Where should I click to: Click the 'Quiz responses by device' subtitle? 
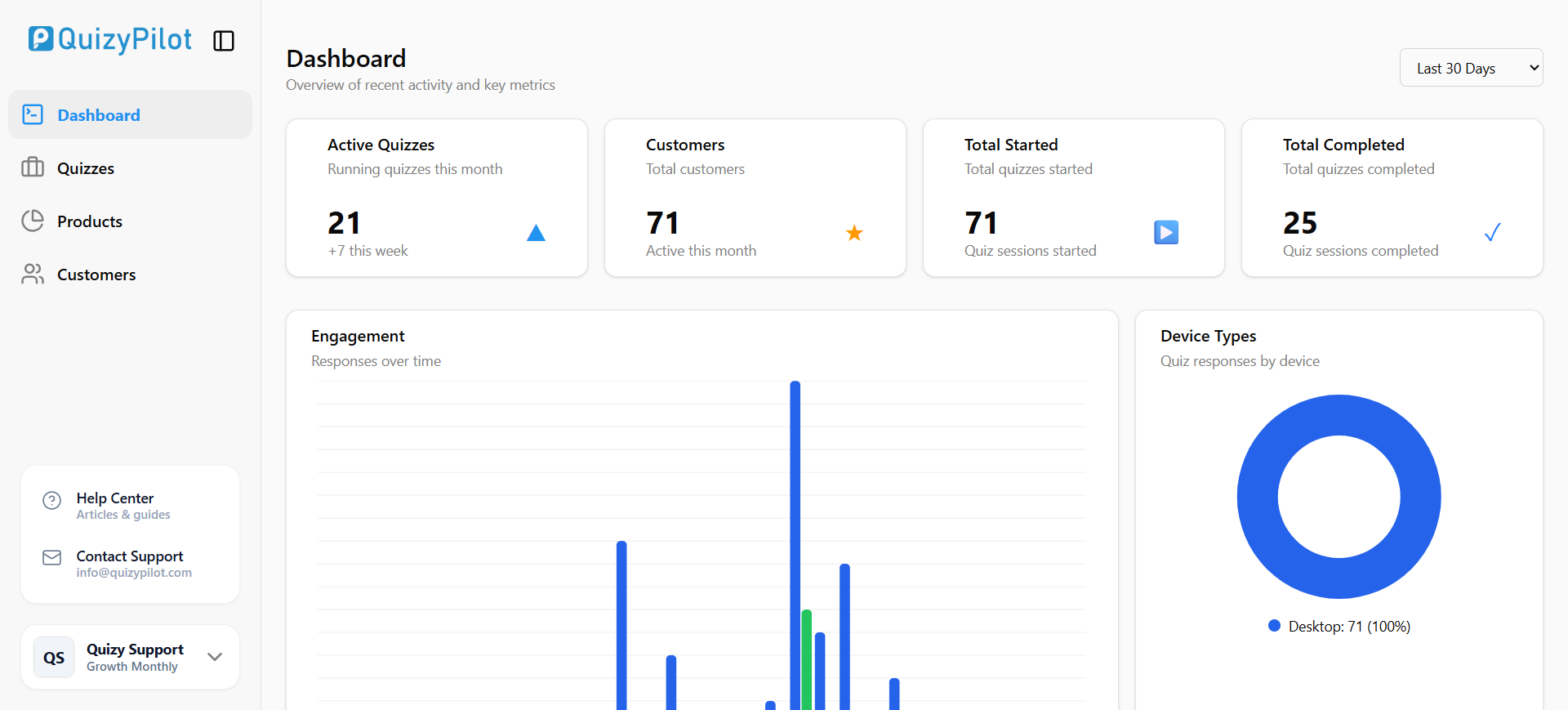tap(1240, 361)
